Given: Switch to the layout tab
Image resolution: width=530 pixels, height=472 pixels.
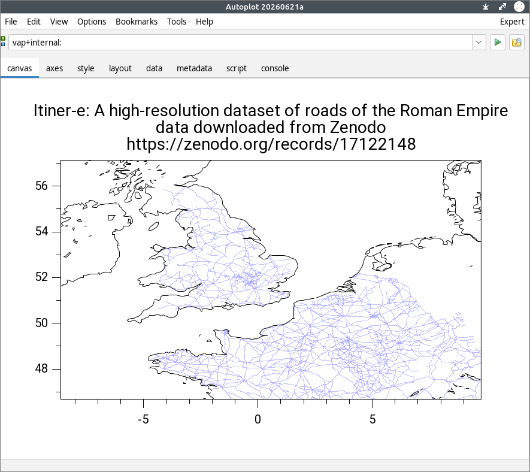Looking at the screenshot, I should [x=120, y=68].
